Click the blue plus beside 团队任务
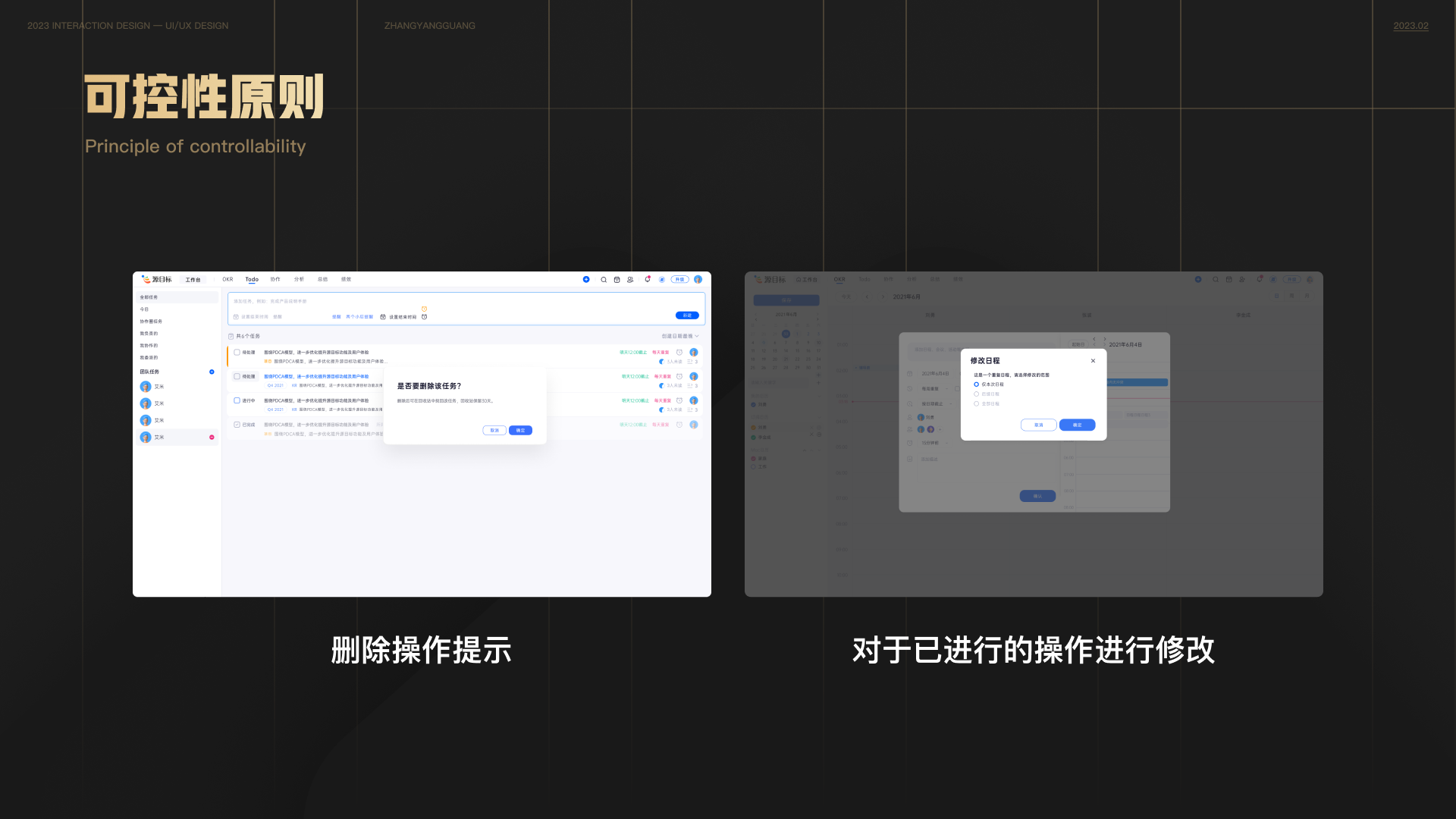This screenshot has width=1456, height=819. point(212,372)
